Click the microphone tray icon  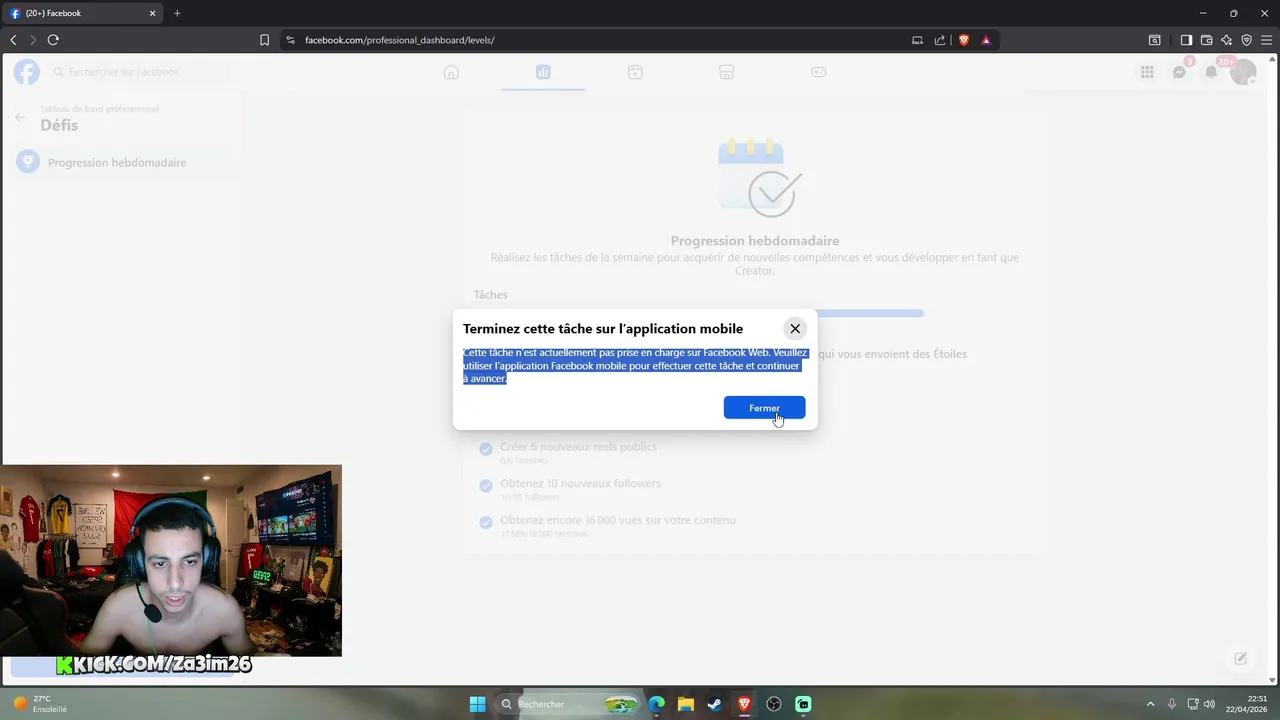[x=1172, y=704]
